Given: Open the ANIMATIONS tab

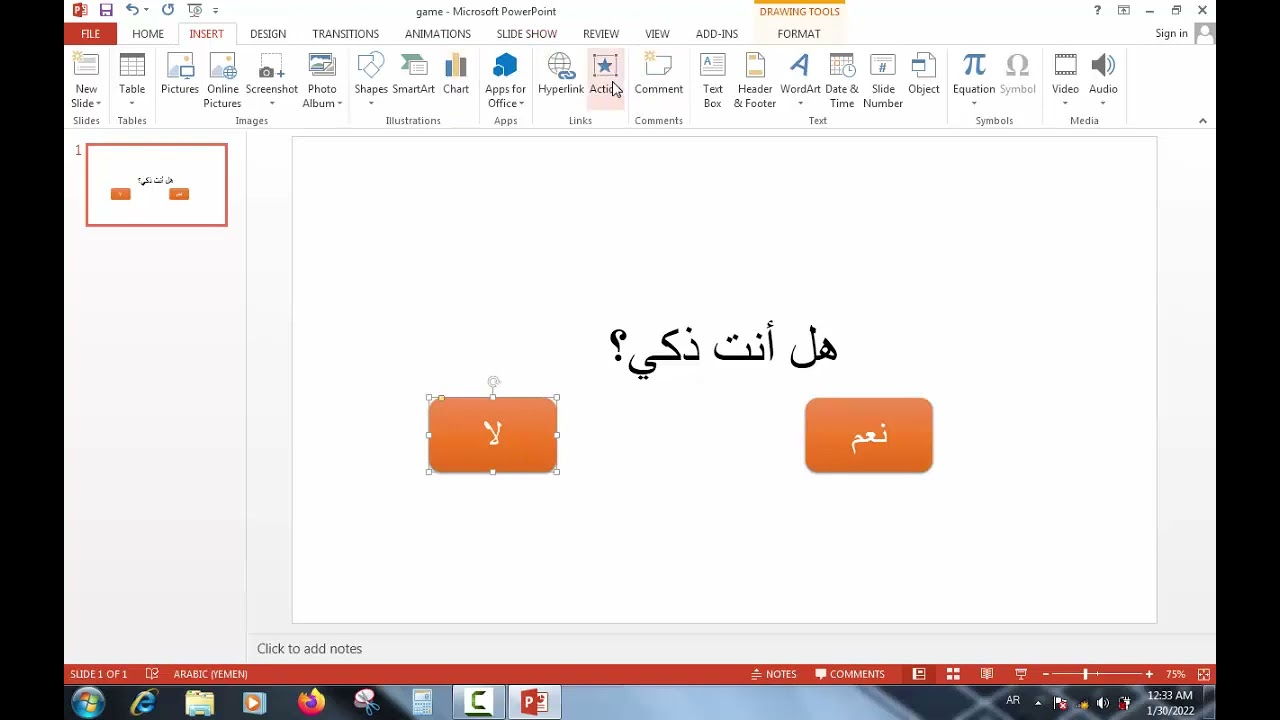Looking at the screenshot, I should coord(438,34).
